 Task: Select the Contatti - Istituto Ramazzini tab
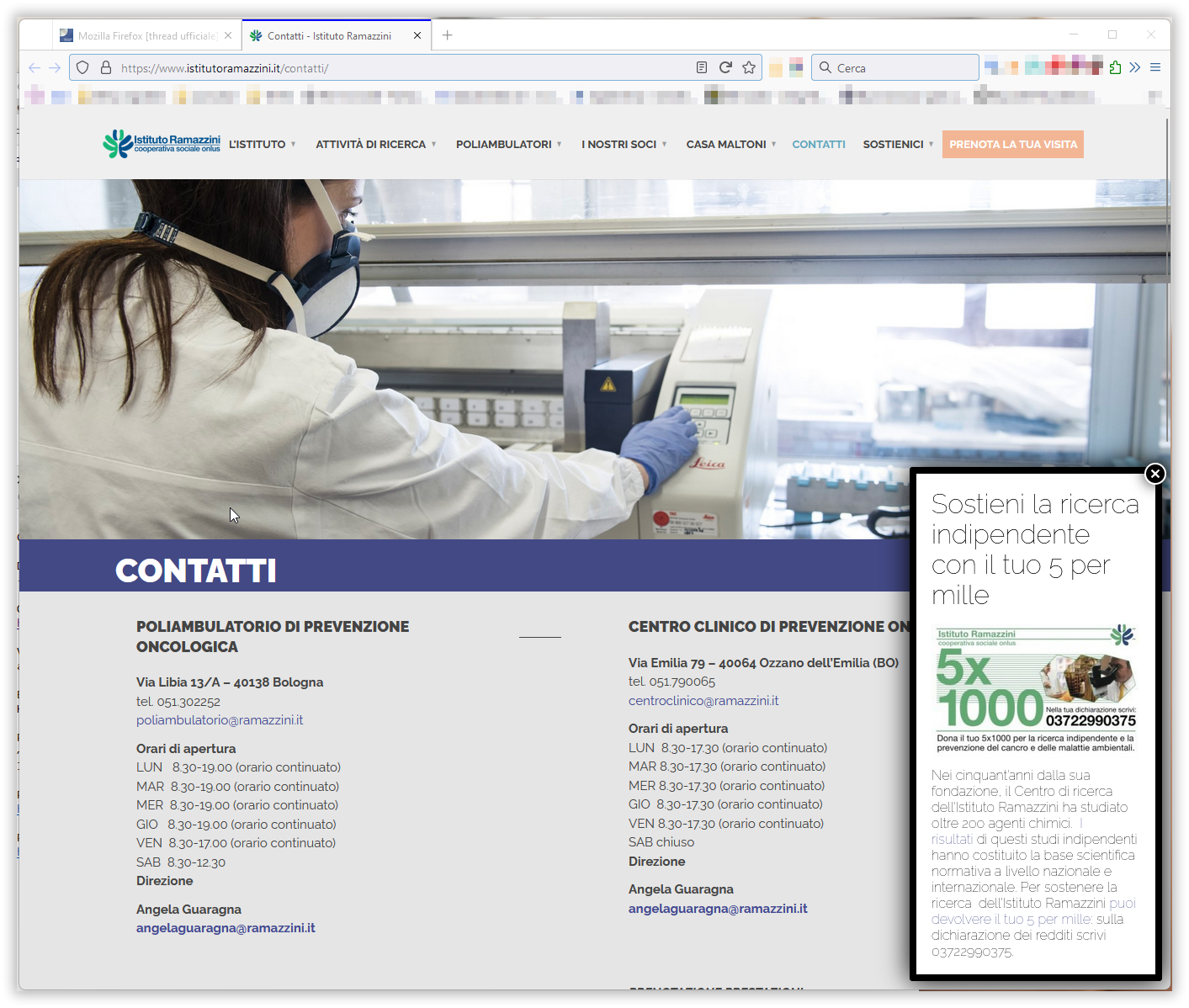click(x=336, y=36)
